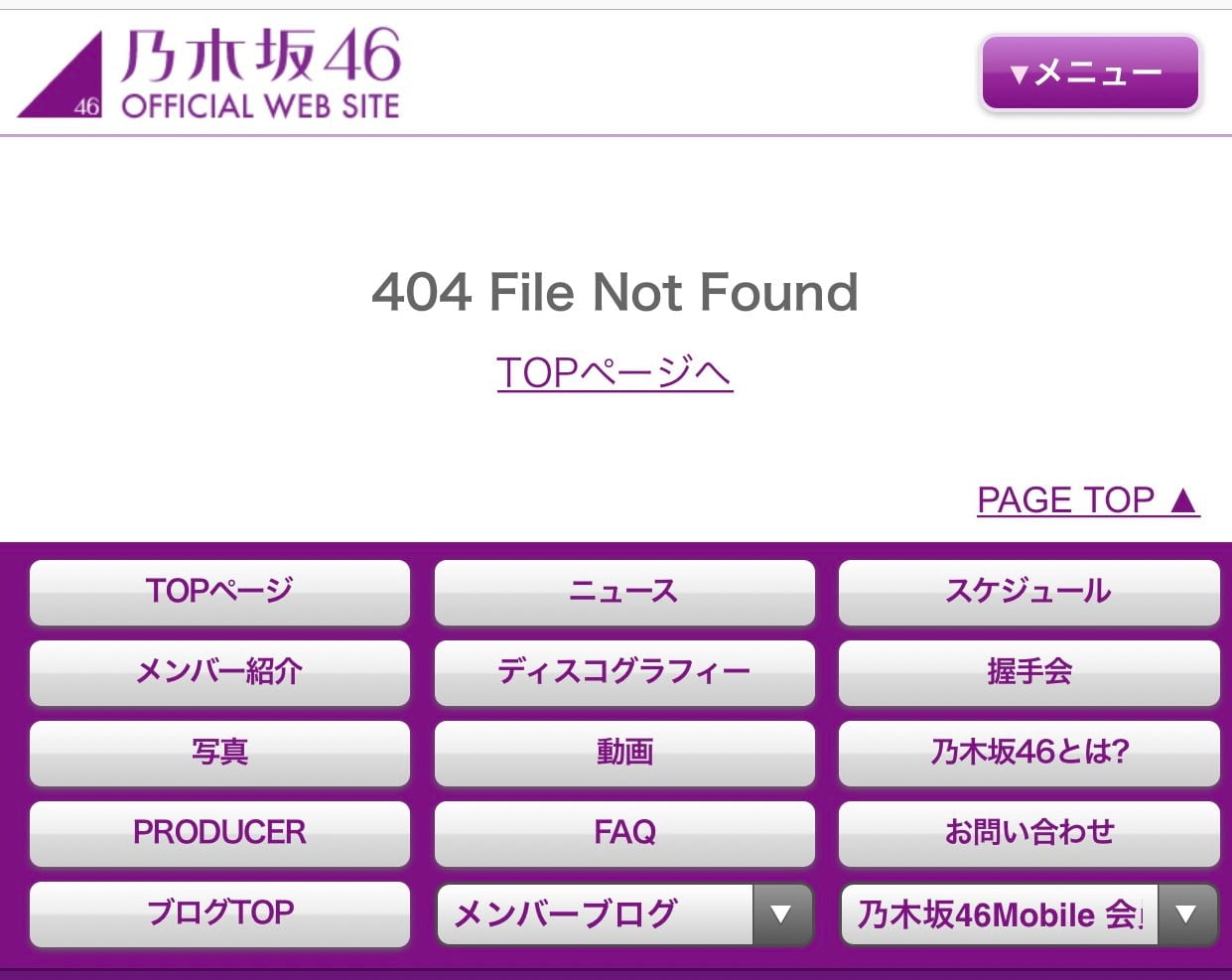Open the 写真 gallery
The image size is (1232, 980).
tap(219, 753)
